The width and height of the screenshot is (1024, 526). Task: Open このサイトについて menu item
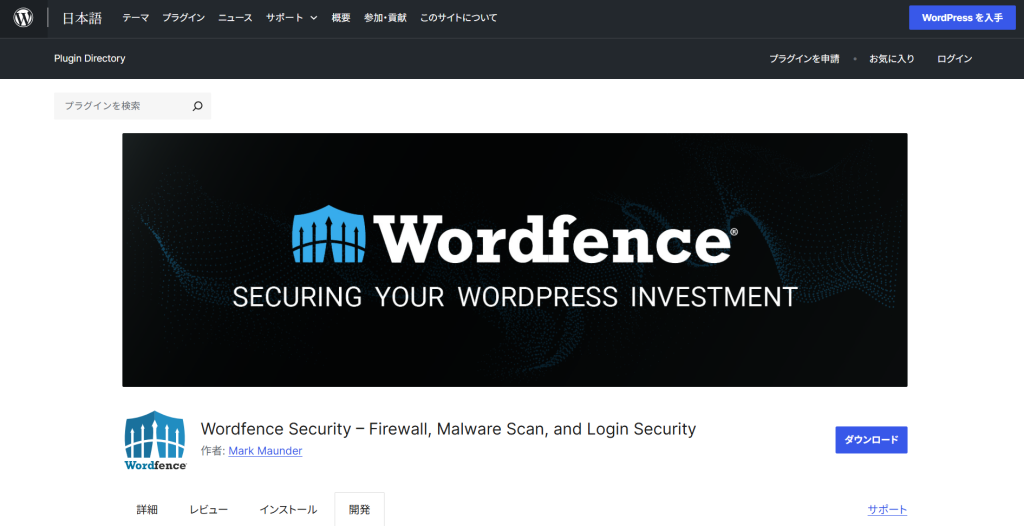coord(458,18)
